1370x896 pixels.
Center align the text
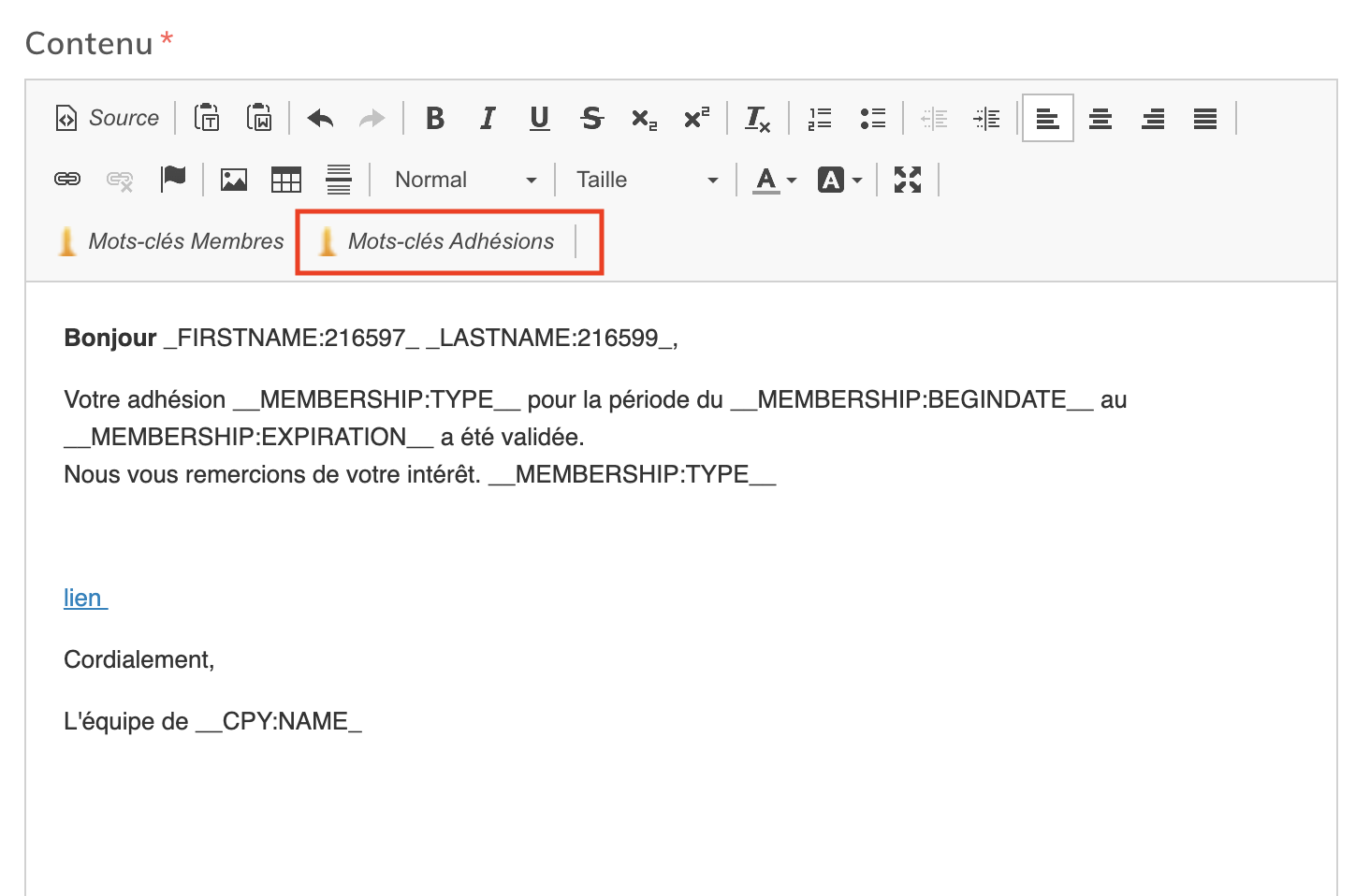pos(1100,119)
